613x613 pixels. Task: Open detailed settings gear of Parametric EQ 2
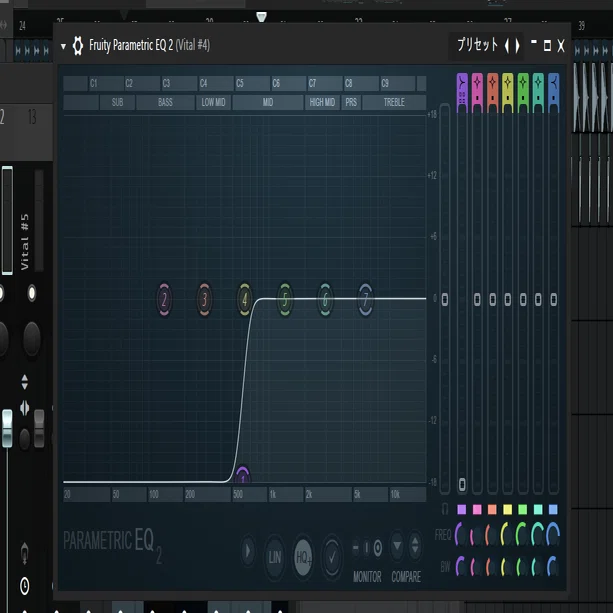78,46
